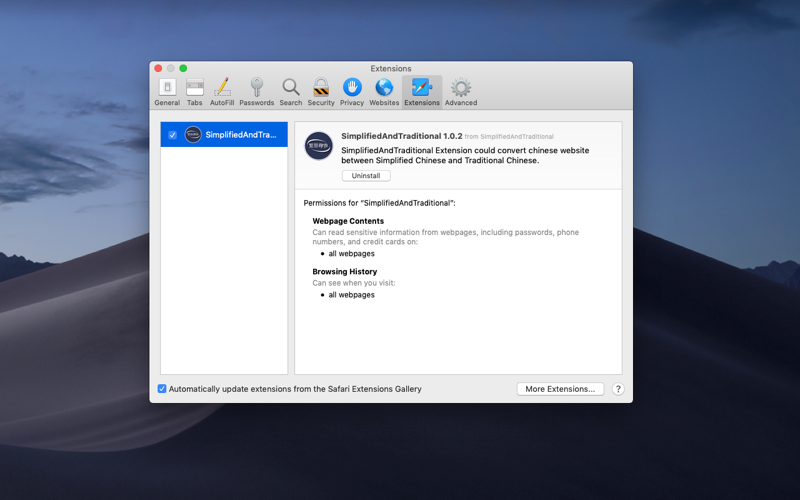The width and height of the screenshot is (800, 500).
Task: Disable the SimplifiedAndTraditional extension checkbox
Action: pyautogui.click(x=172, y=135)
